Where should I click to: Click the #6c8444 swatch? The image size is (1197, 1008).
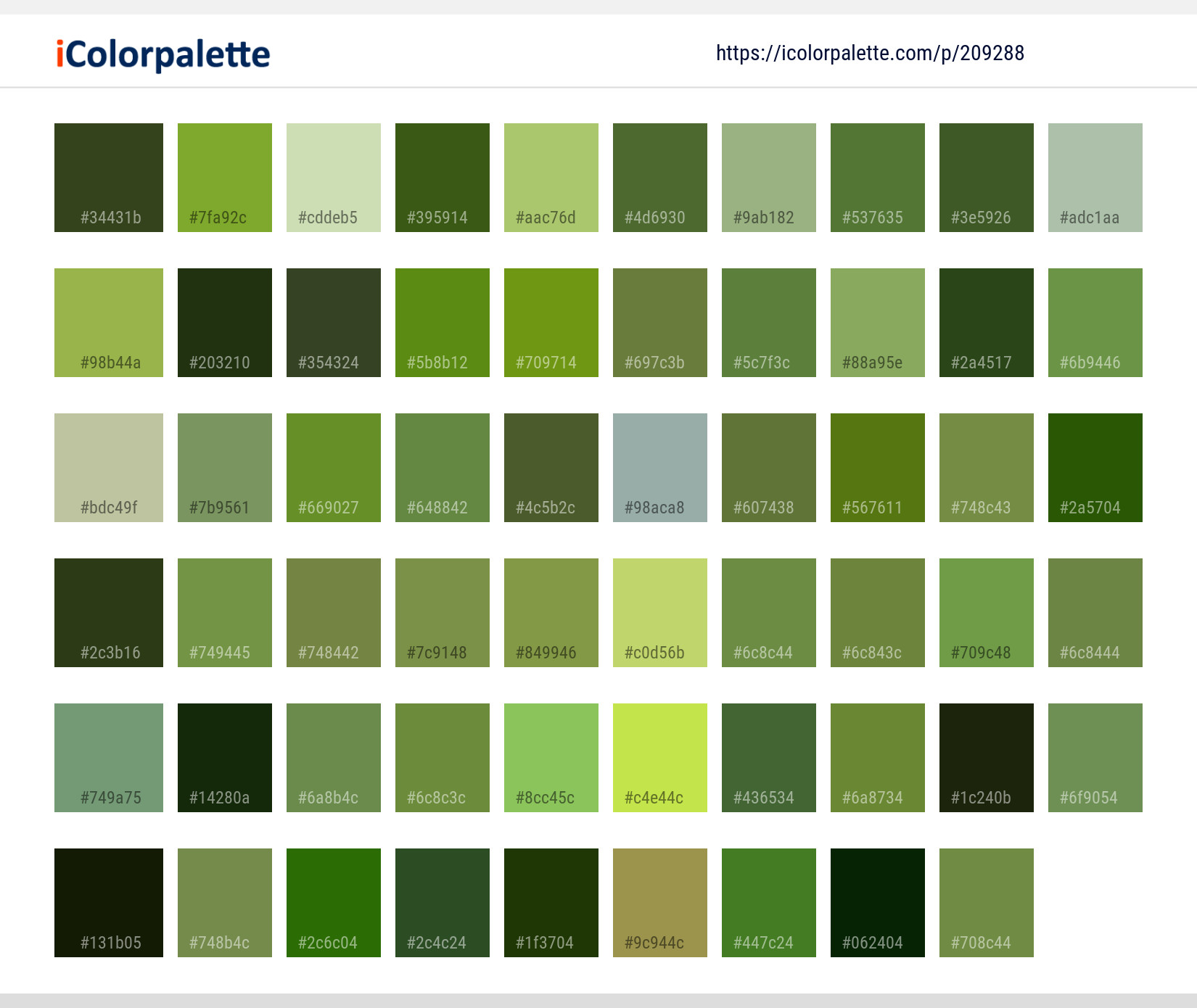(x=1095, y=613)
